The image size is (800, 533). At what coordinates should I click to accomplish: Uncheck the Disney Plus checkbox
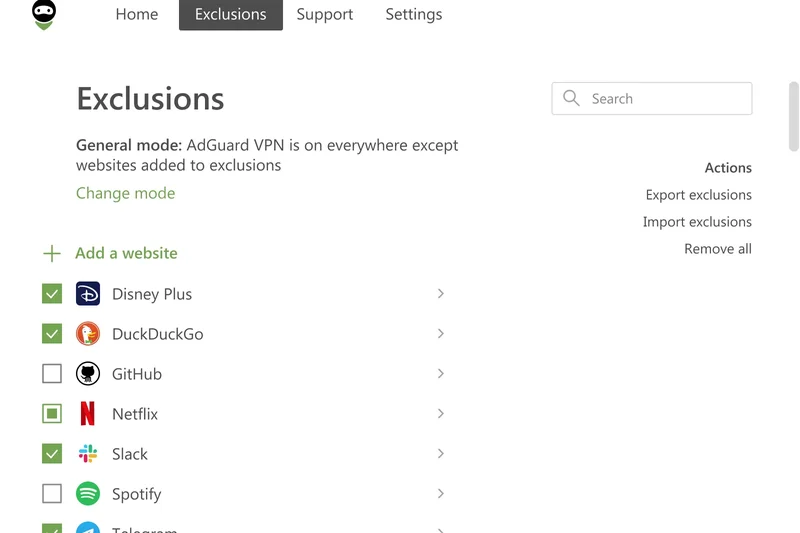click(52, 294)
